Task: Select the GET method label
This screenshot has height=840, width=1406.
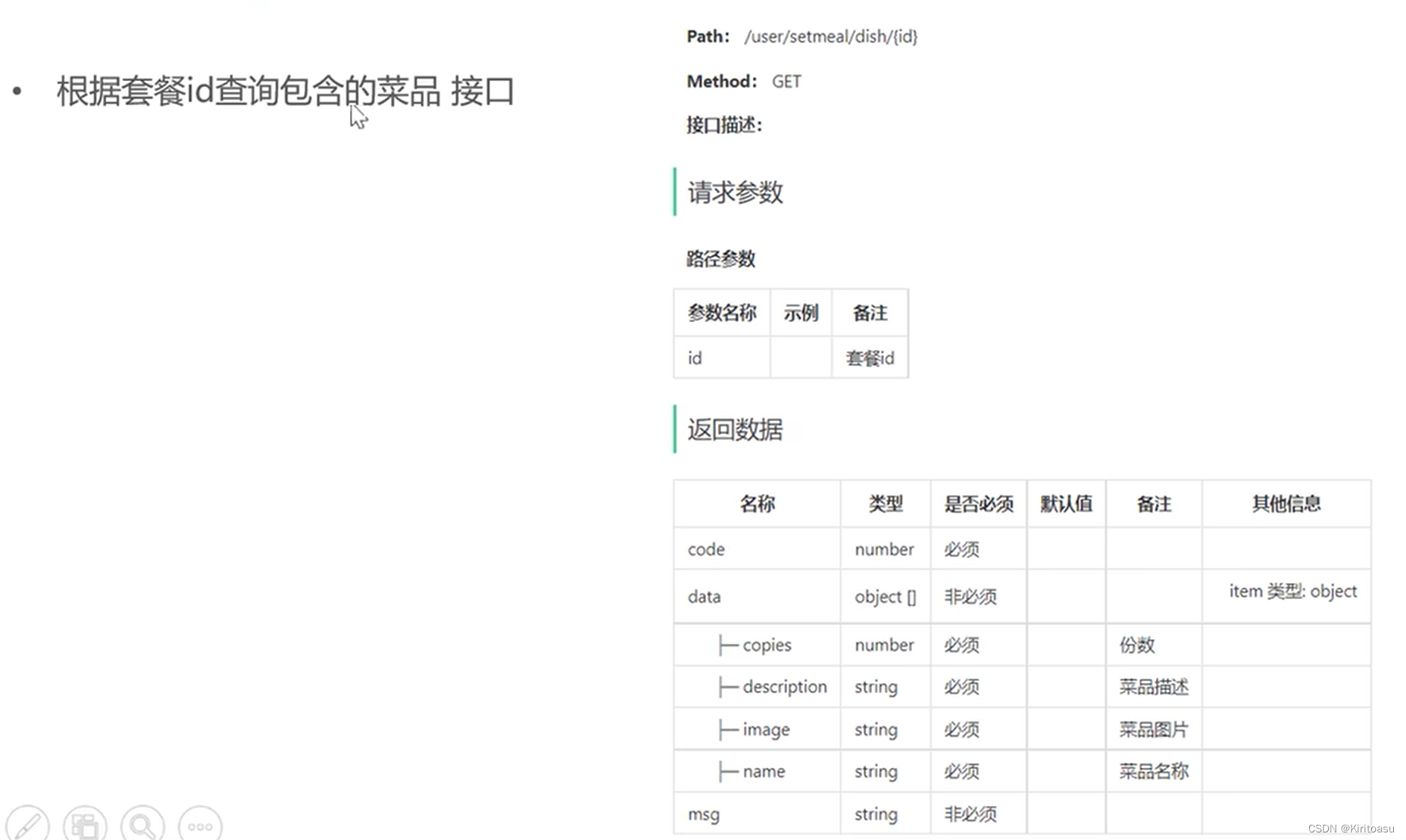Action: [x=786, y=81]
